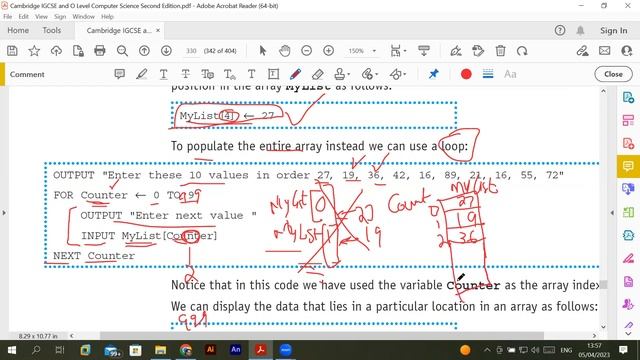This screenshot has height=360, width=640.
Task: Upload the file to cloud storage
Action: (56, 51)
